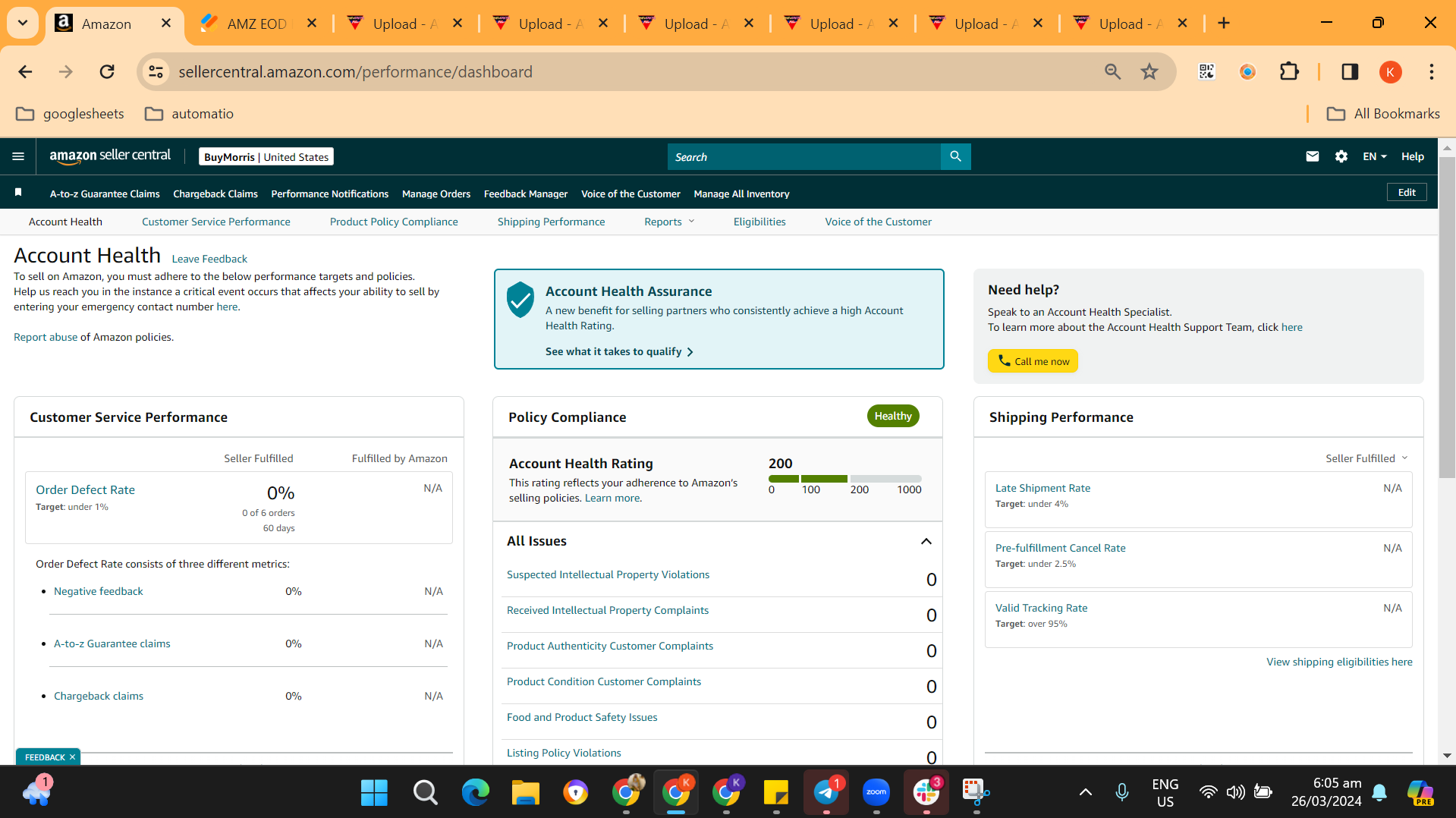1456x818 pixels.
Task: Close the FEEDBACK widget
Action: click(x=73, y=757)
